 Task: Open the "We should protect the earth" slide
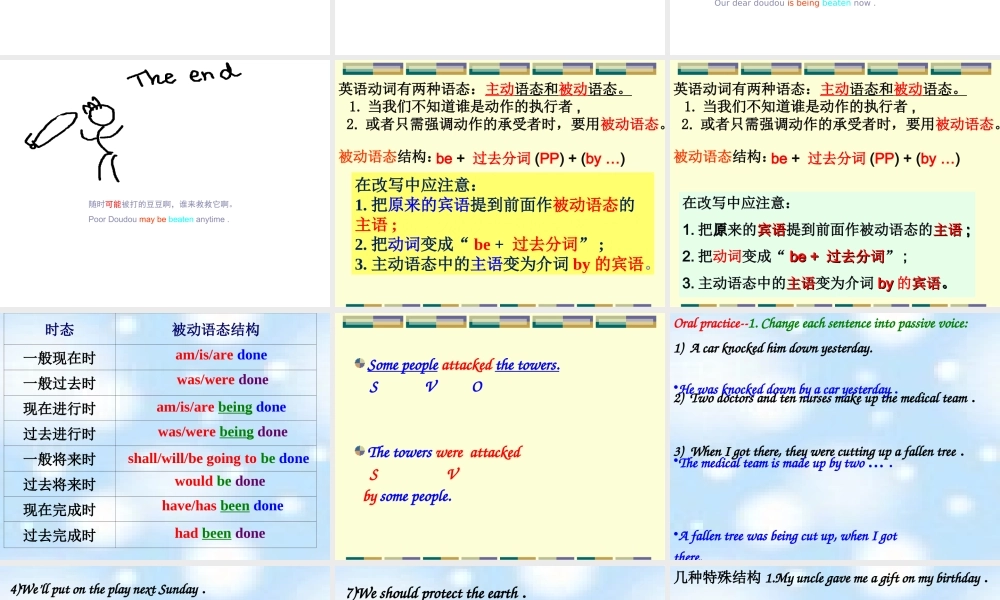[500, 586]
